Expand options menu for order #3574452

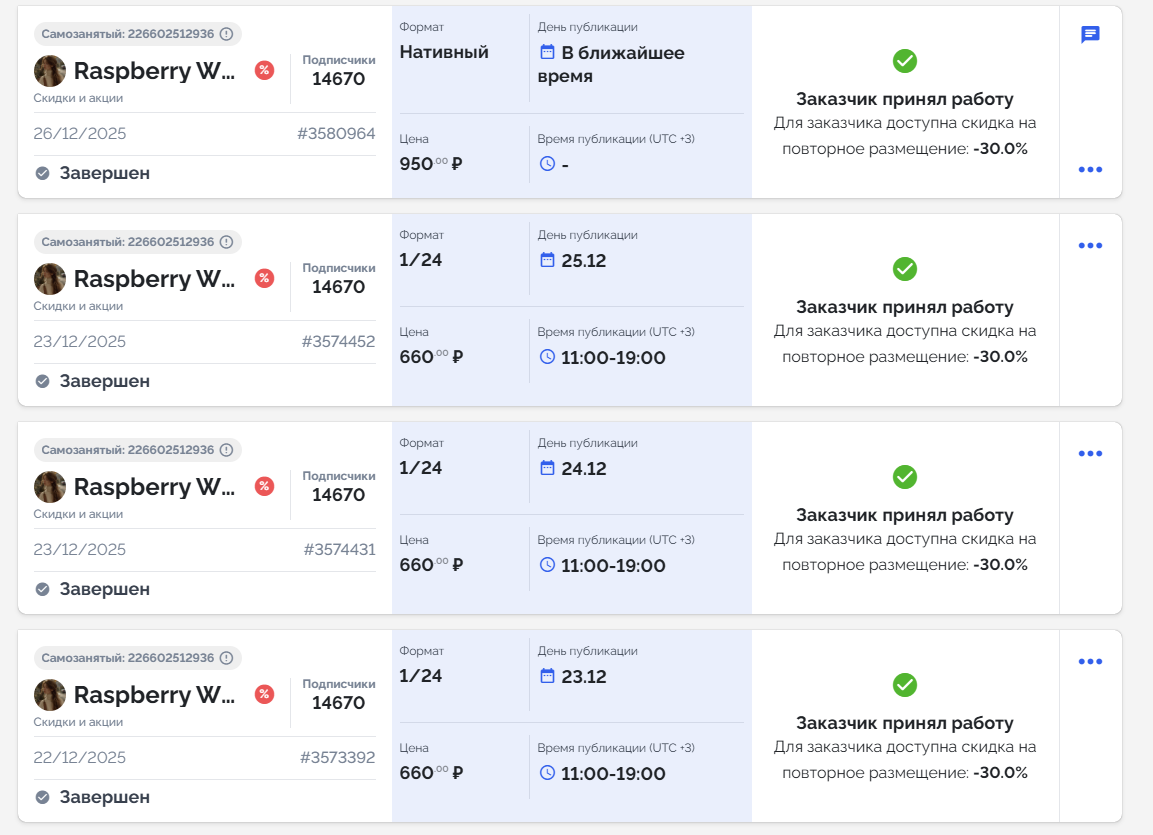tap(1090, 246)
